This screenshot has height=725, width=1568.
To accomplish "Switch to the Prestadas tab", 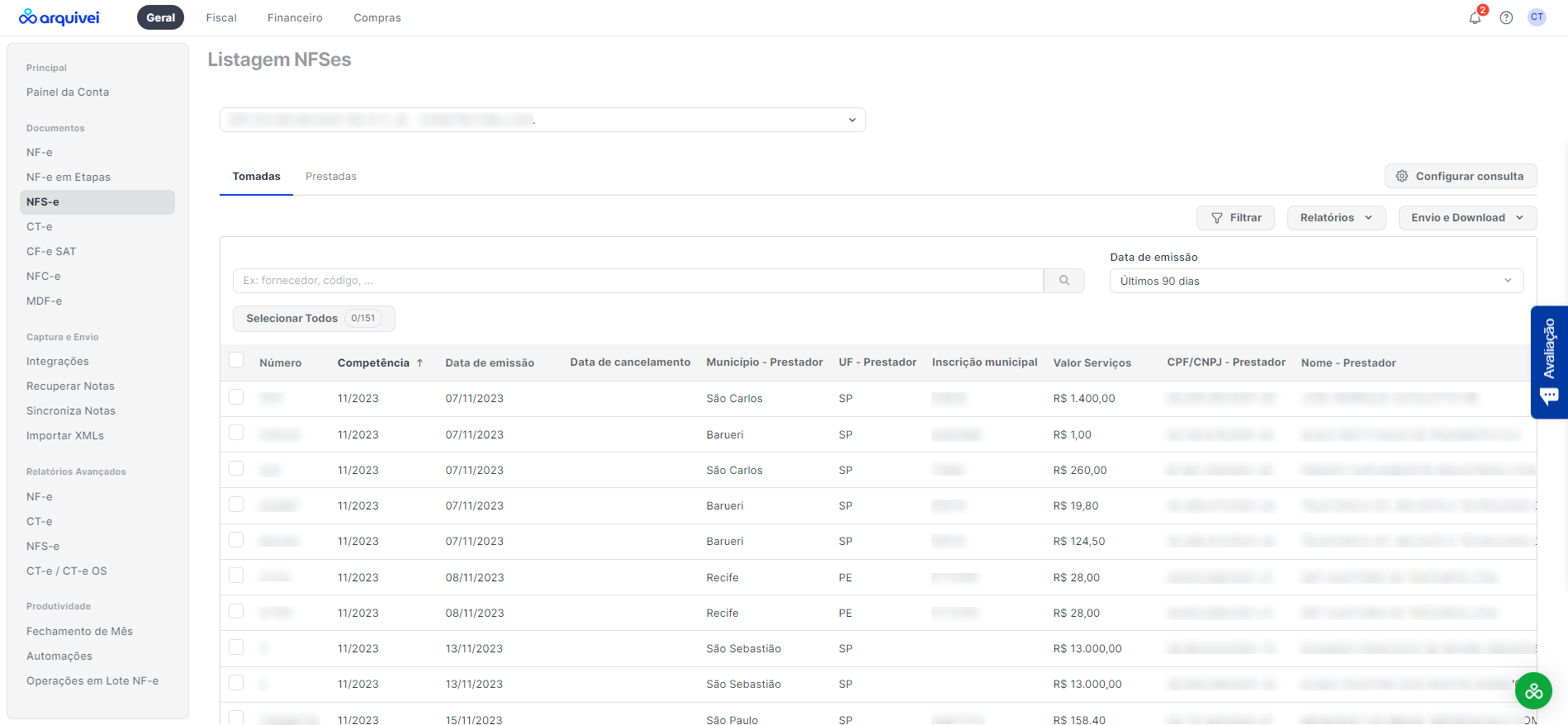I will click(x=331, y=177).
